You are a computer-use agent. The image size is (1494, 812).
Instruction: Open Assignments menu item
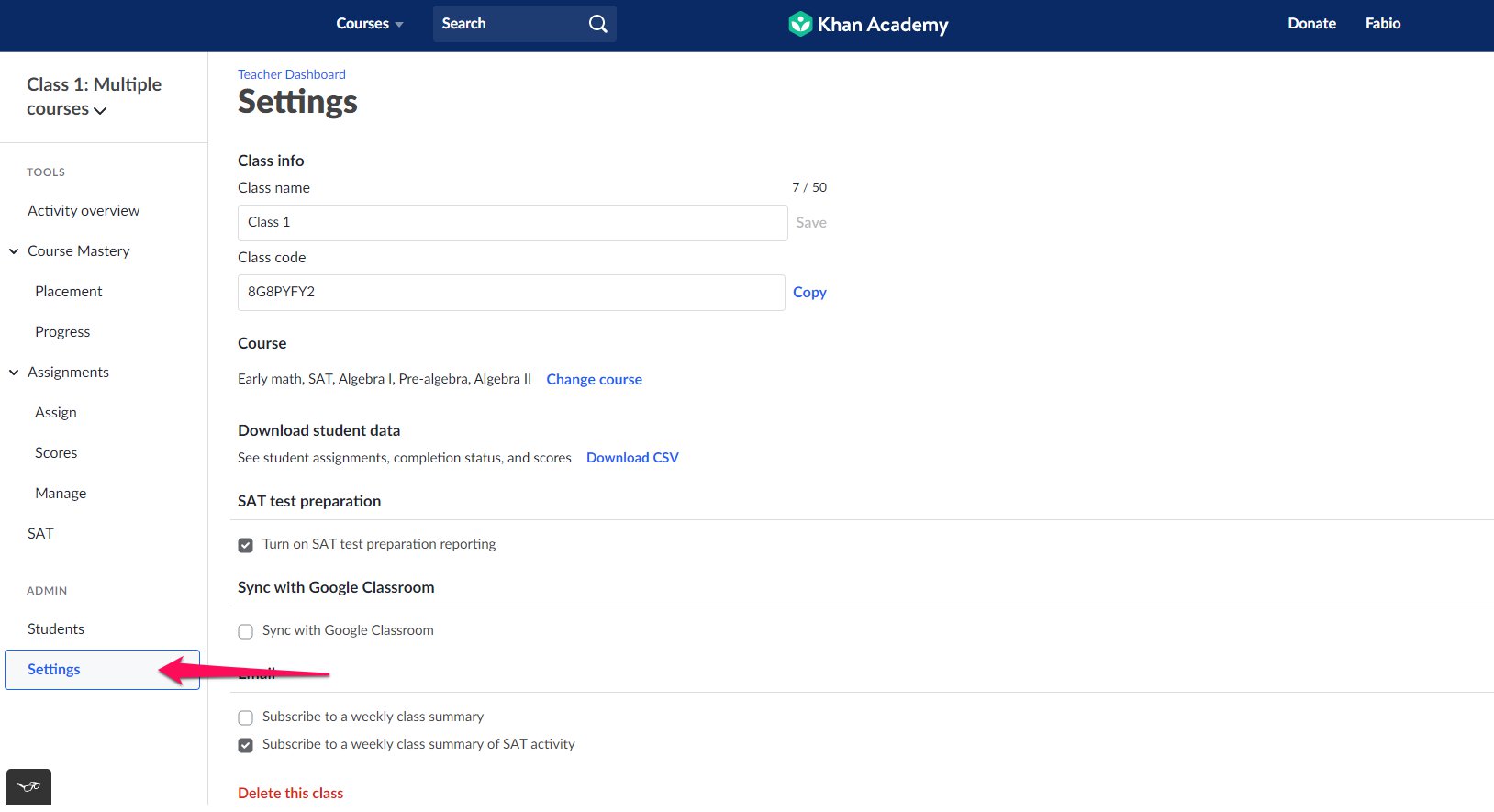tap(68, 372)
